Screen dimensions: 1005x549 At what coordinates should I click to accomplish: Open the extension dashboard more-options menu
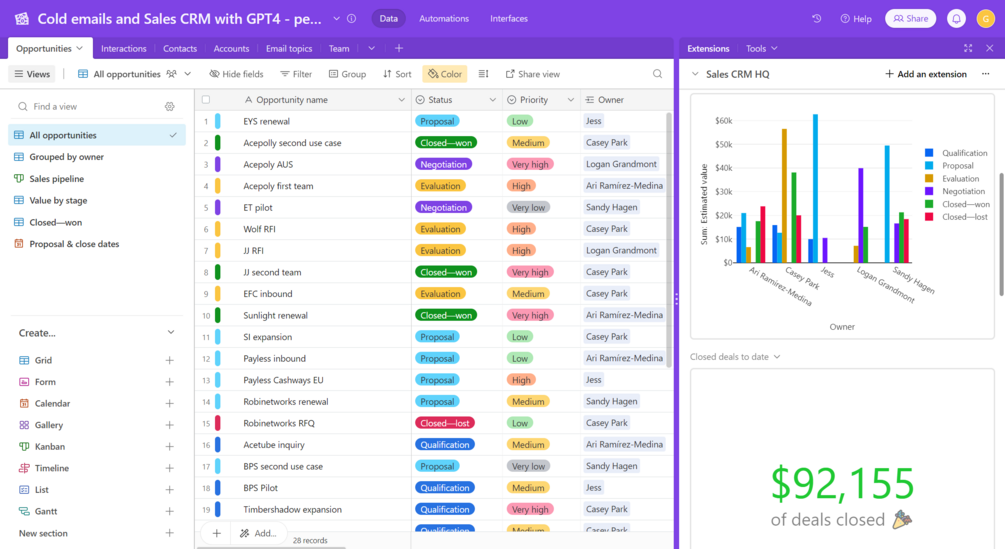click(x=986, y=74)
